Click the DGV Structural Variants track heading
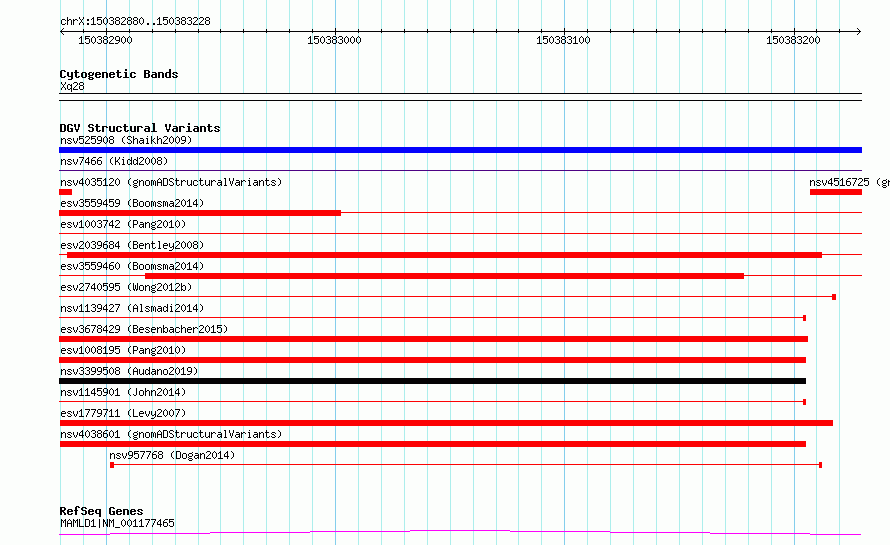Image resolution: width=890 pixels, height=545 pixels. 140,128
